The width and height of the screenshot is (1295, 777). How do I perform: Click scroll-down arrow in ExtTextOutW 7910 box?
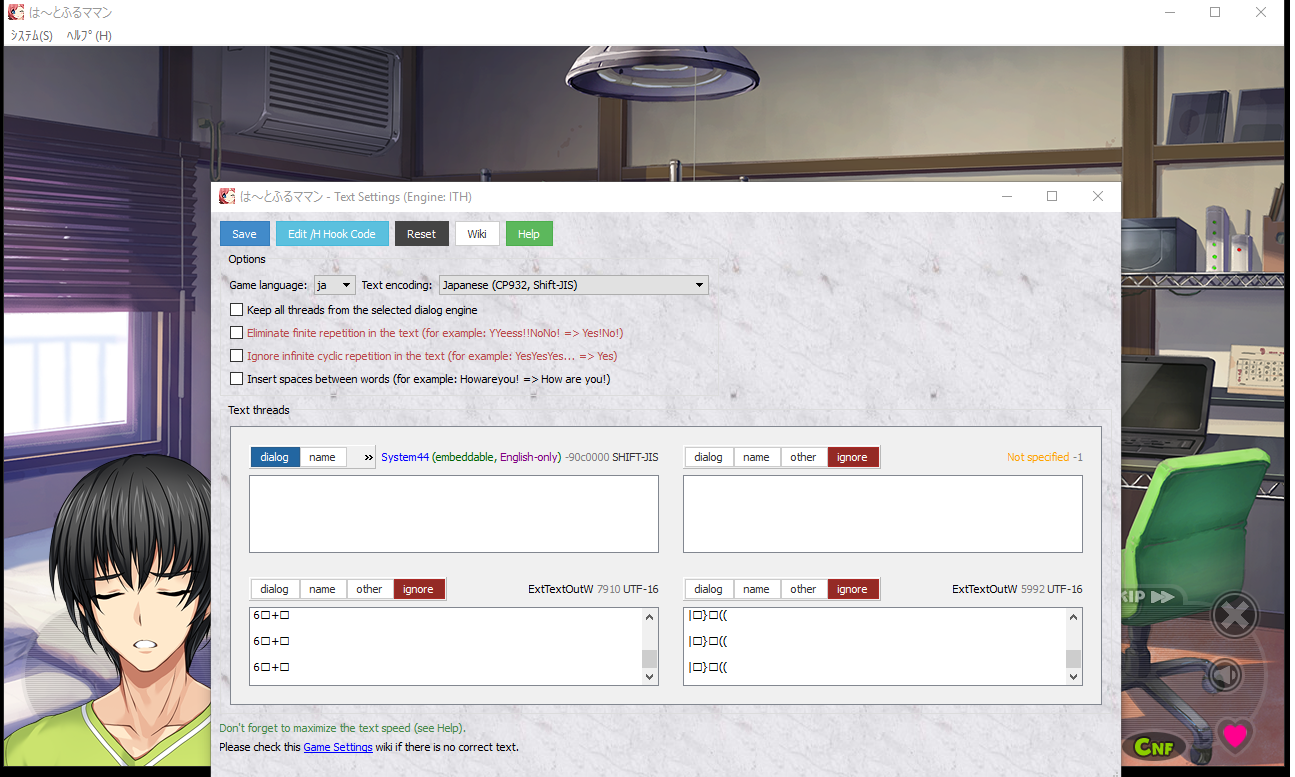pos(650,677)
